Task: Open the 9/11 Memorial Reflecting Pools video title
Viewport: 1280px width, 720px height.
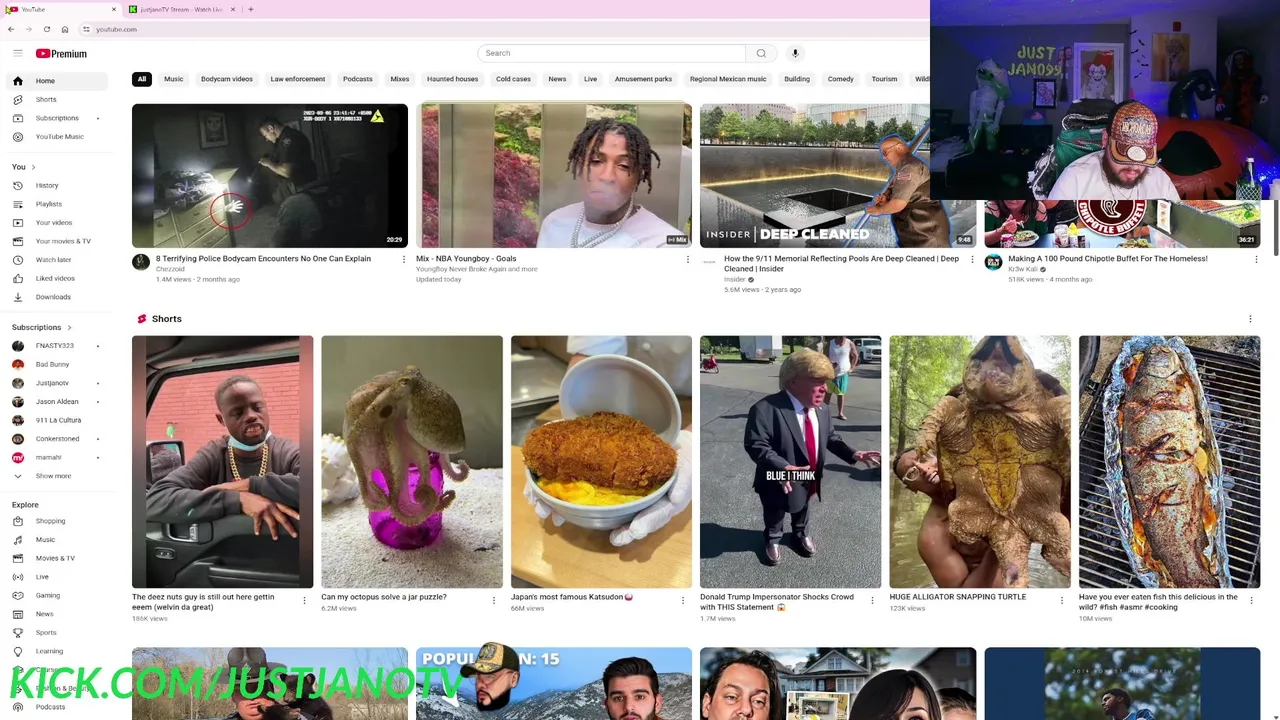Action: 841,263
